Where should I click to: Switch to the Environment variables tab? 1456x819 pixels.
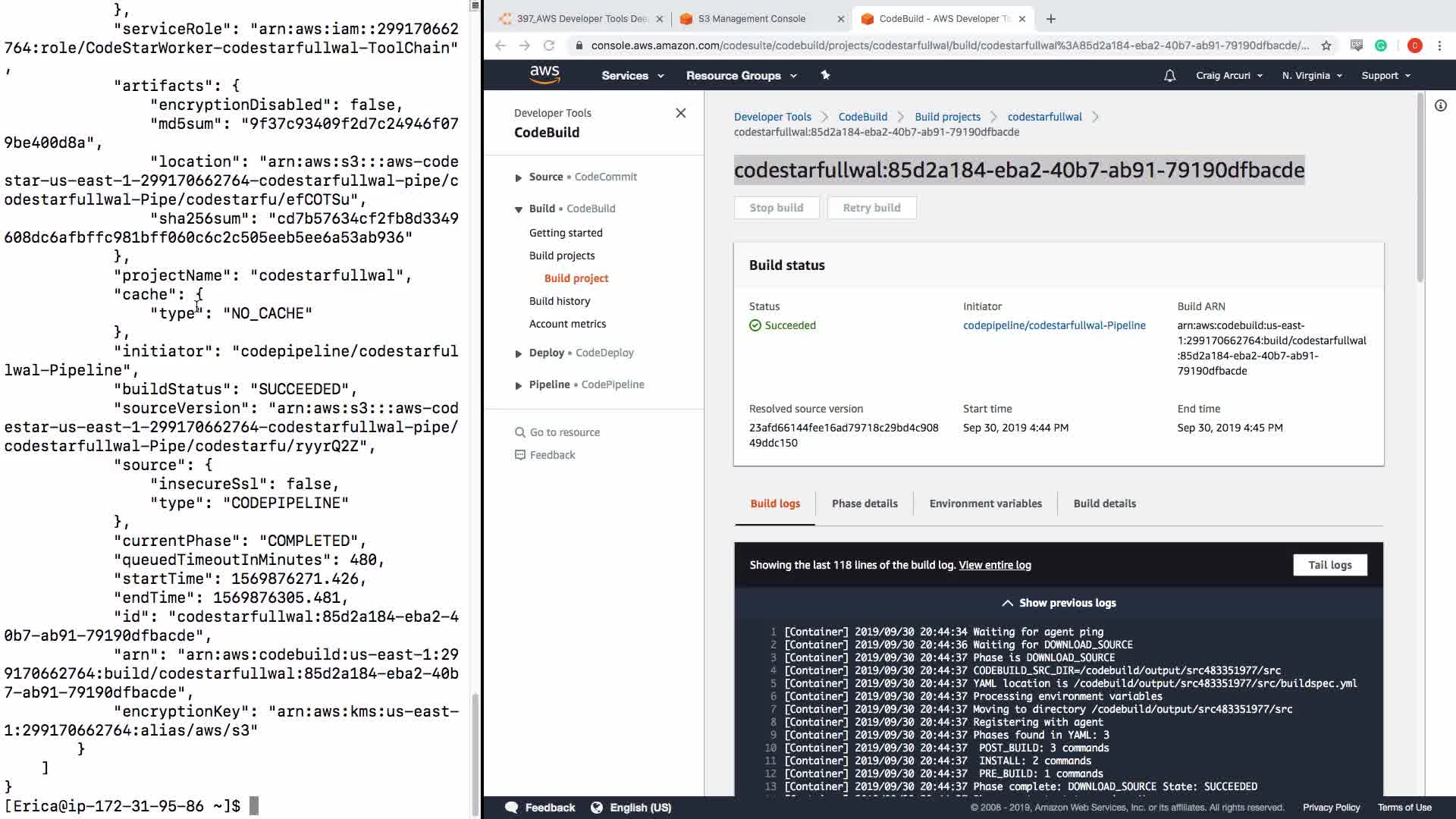985,504
